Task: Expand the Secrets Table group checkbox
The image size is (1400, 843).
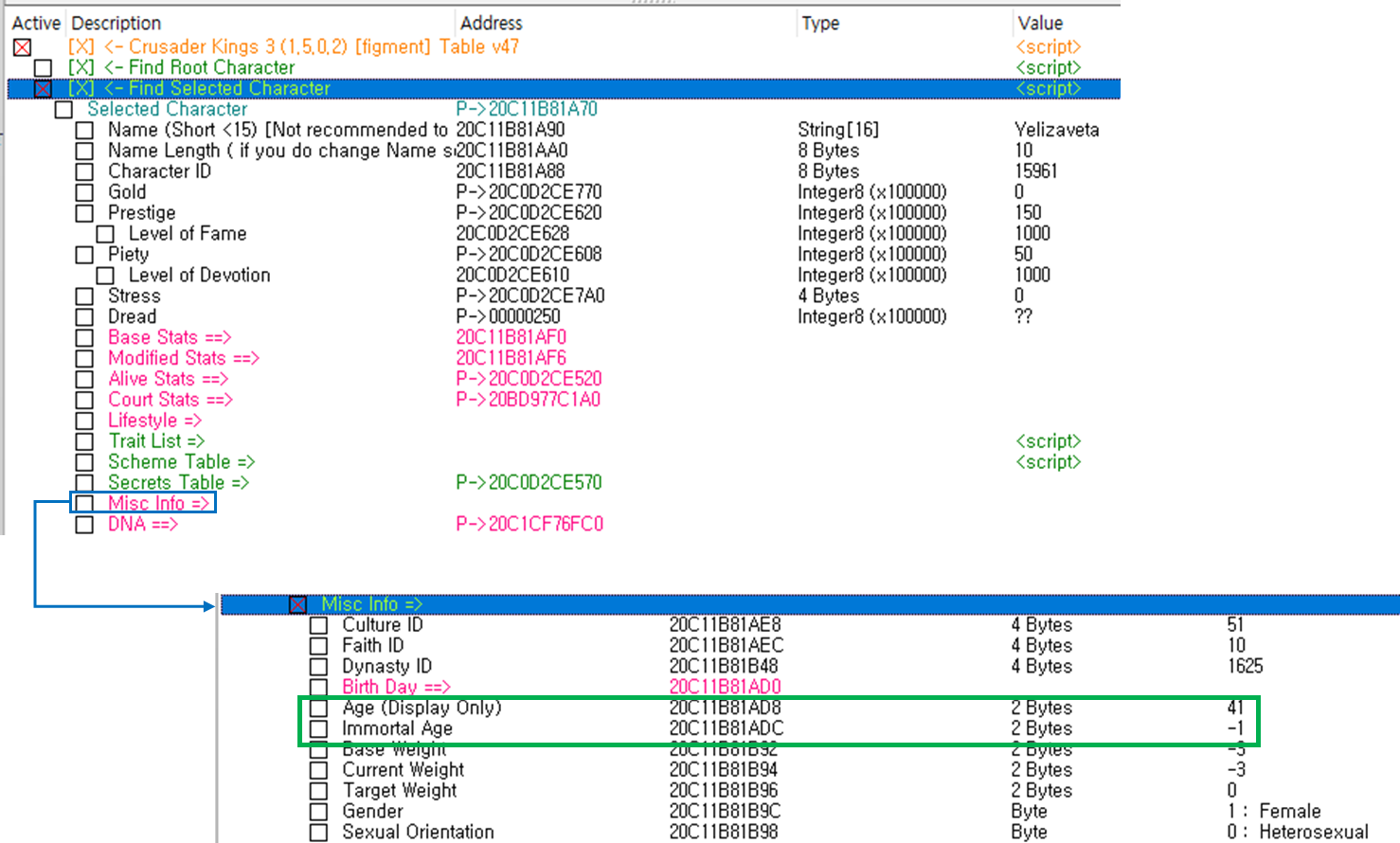Action: tap(84, 485)
